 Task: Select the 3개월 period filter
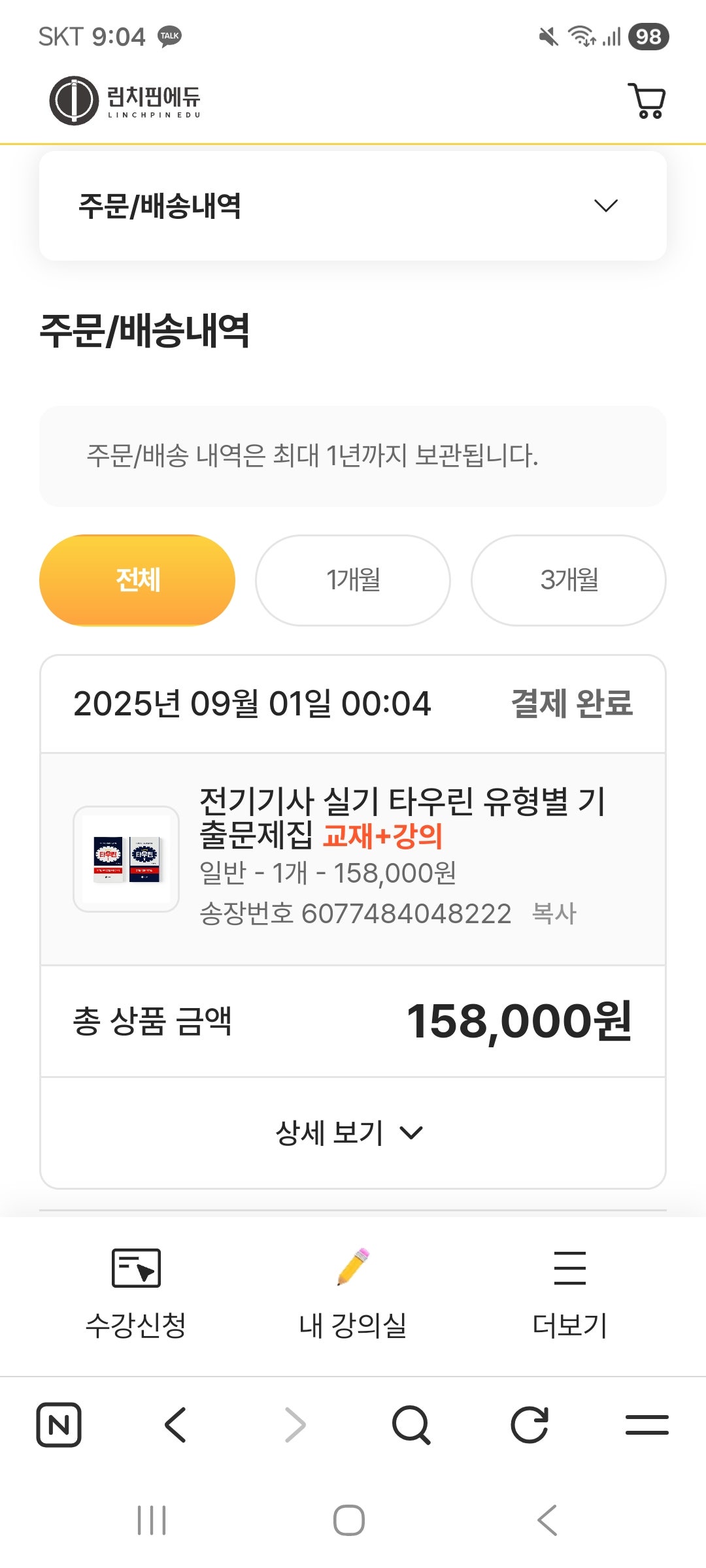pos(569,580)
